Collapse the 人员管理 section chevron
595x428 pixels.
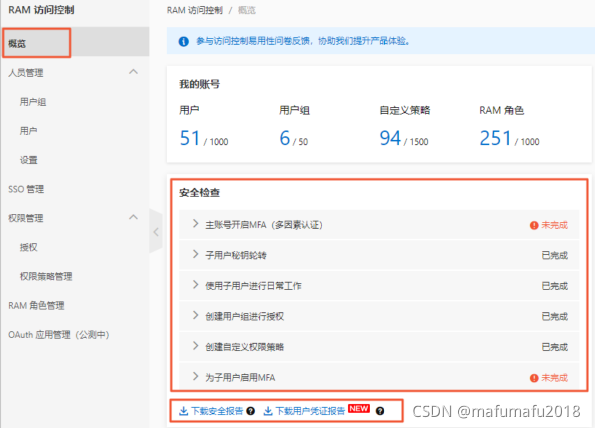133,72
